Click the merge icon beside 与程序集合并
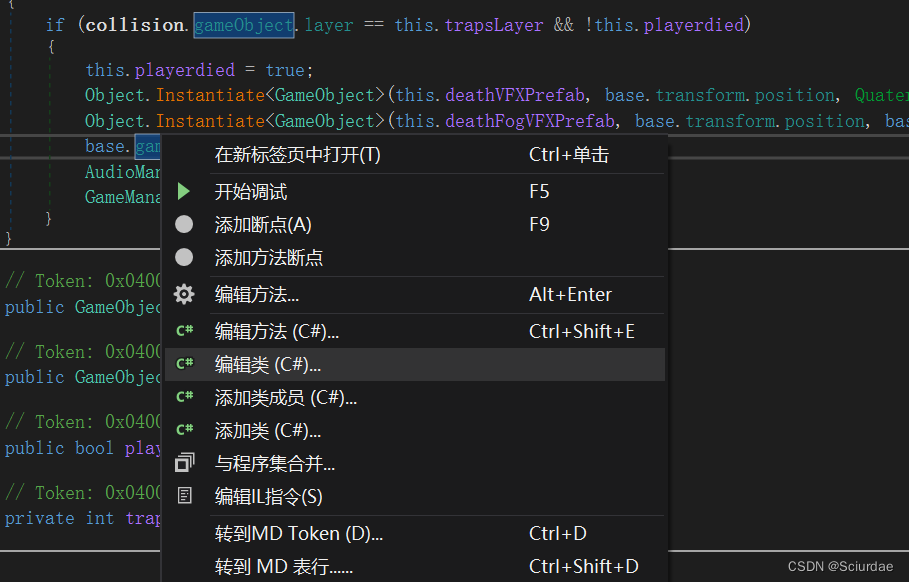Screen dimensions: 909x582 [184, 463]
